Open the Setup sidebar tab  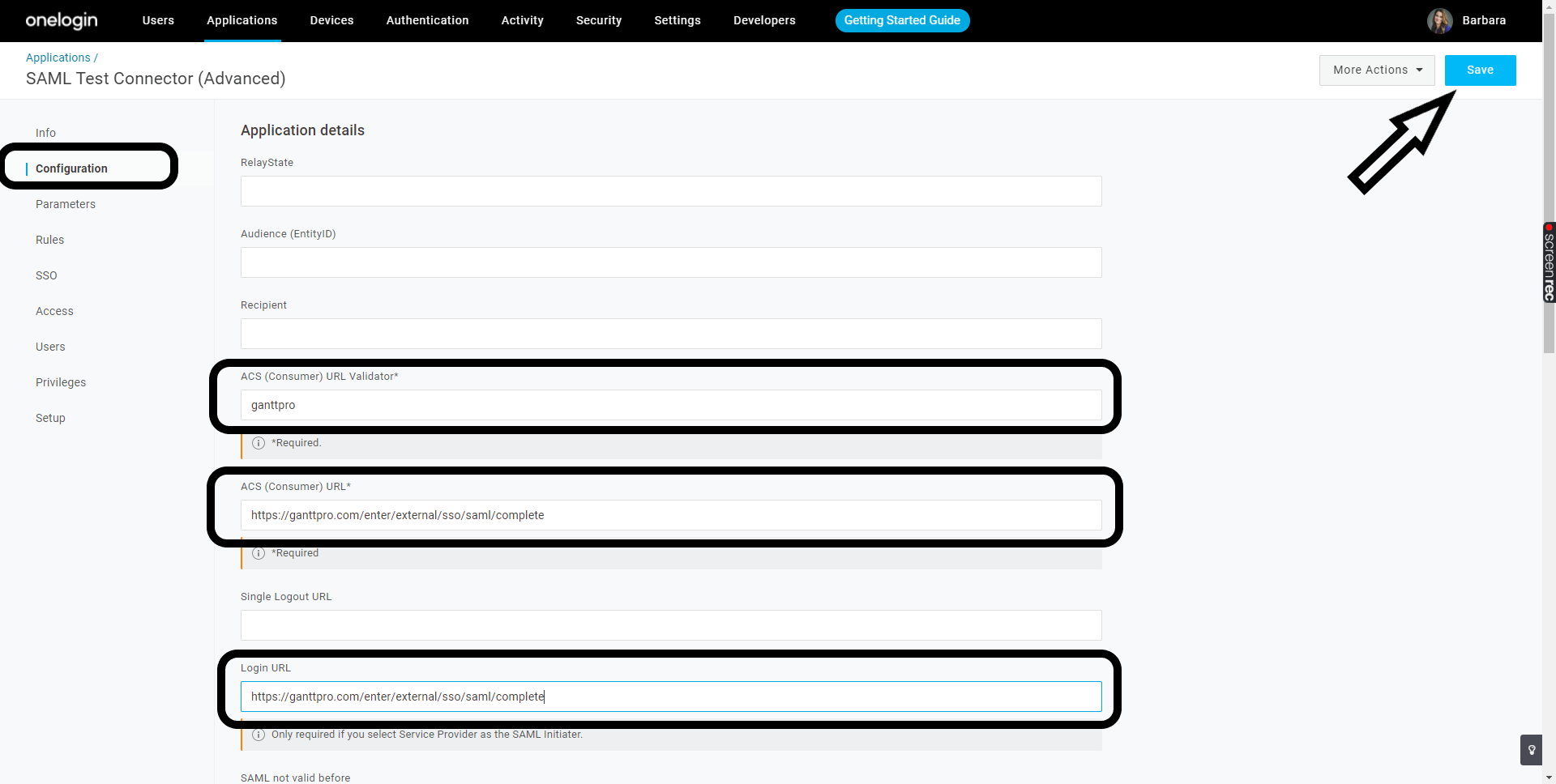pos(50,418)
